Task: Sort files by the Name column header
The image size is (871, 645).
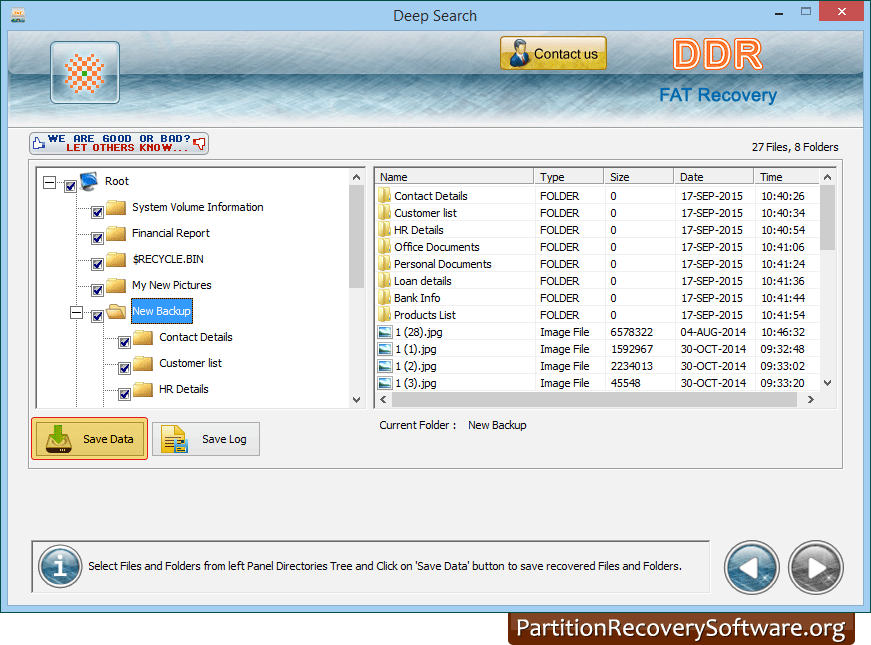Action: click(454, 177)
